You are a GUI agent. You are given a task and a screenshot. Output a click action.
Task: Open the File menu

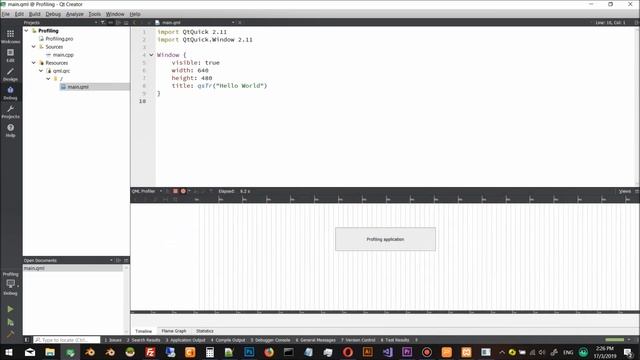(6, 14)
